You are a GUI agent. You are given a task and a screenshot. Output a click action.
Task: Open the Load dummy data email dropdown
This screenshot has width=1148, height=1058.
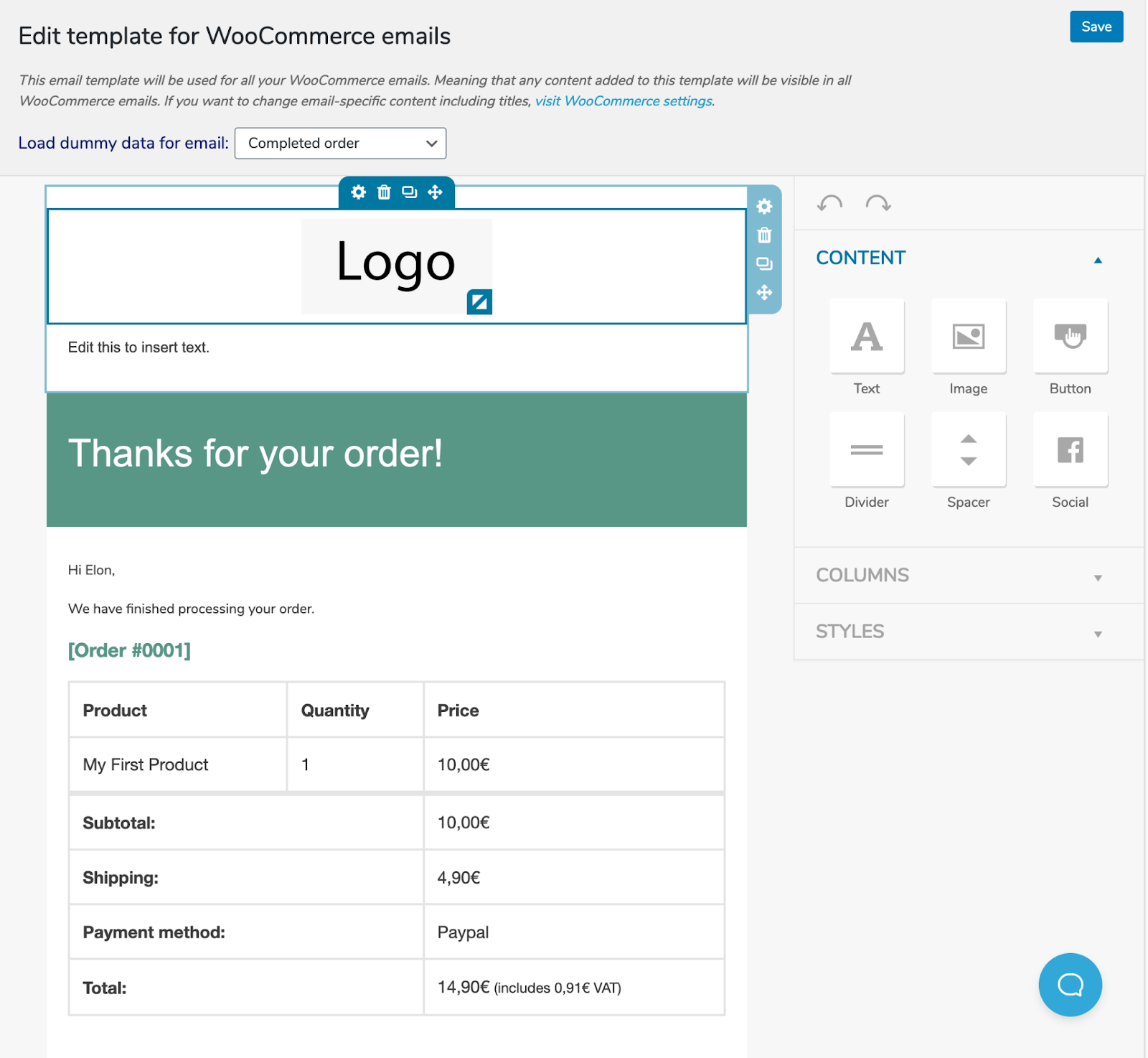point(340,143)
